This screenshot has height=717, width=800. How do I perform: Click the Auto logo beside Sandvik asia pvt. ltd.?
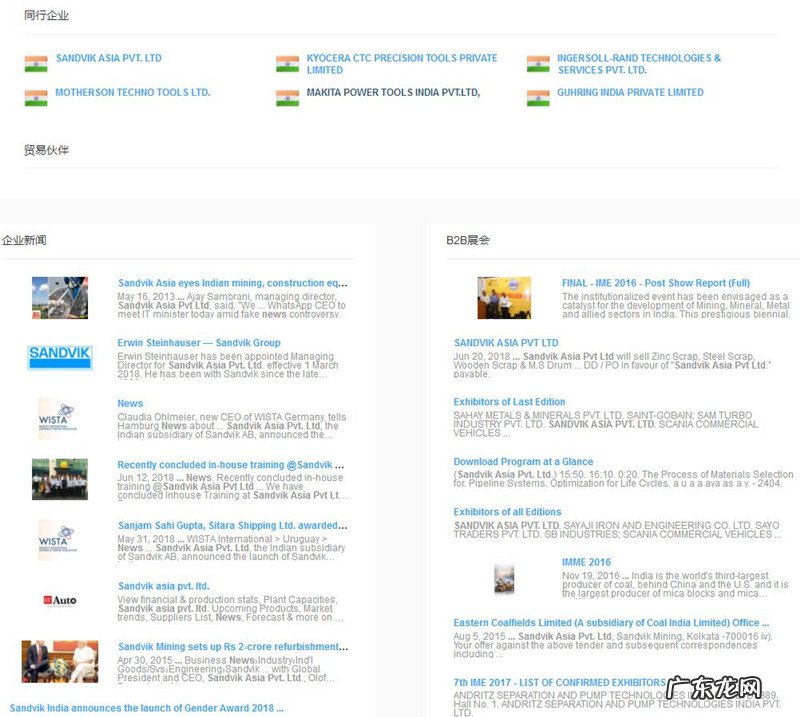point(60,600)
